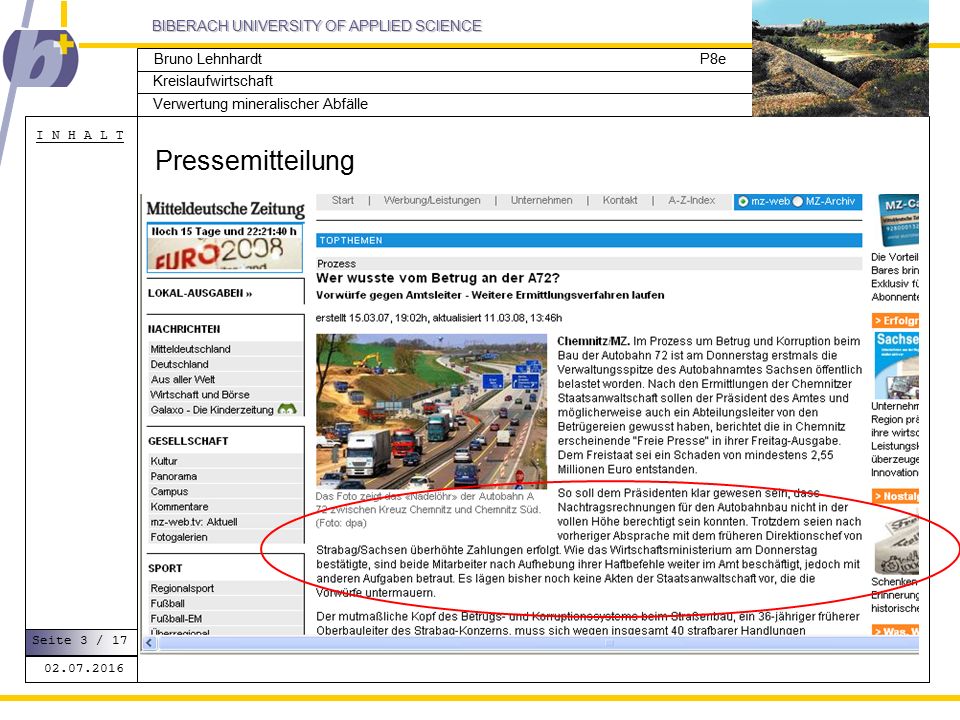This screenshot has height=720, width=960.
Task: Click the TOPTHEMEN section header
Action: click(589, 241)
